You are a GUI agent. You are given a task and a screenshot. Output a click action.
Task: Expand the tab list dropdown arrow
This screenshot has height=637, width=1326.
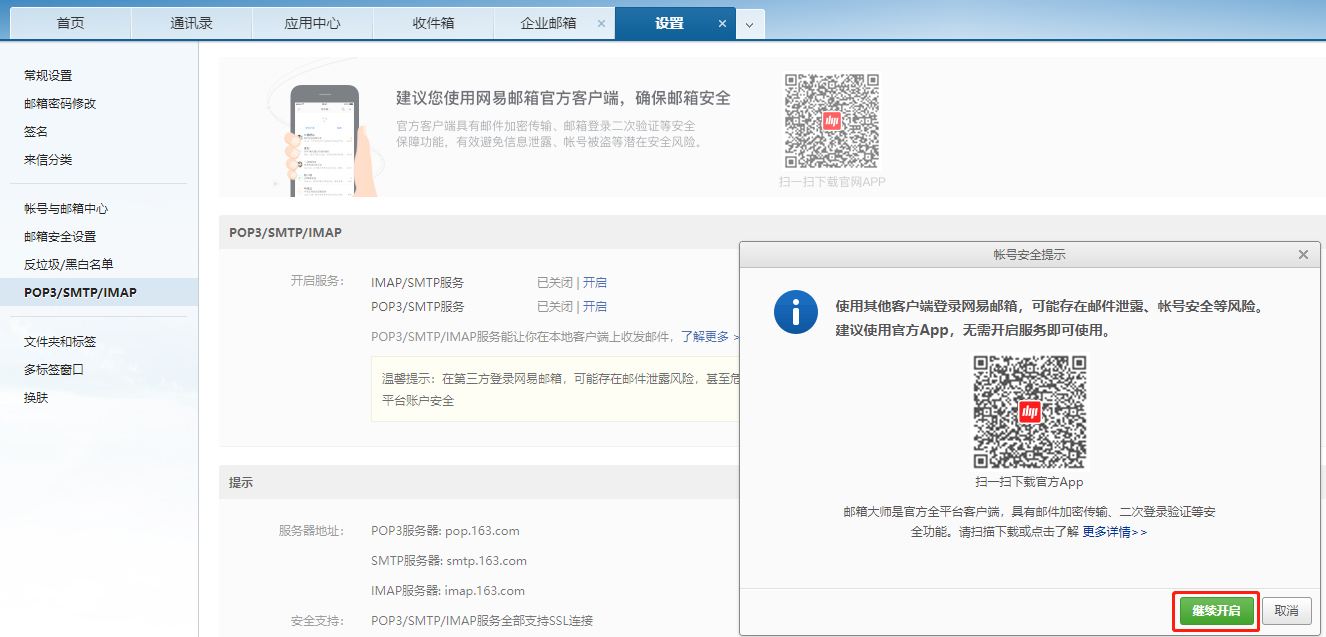point(750,24)
